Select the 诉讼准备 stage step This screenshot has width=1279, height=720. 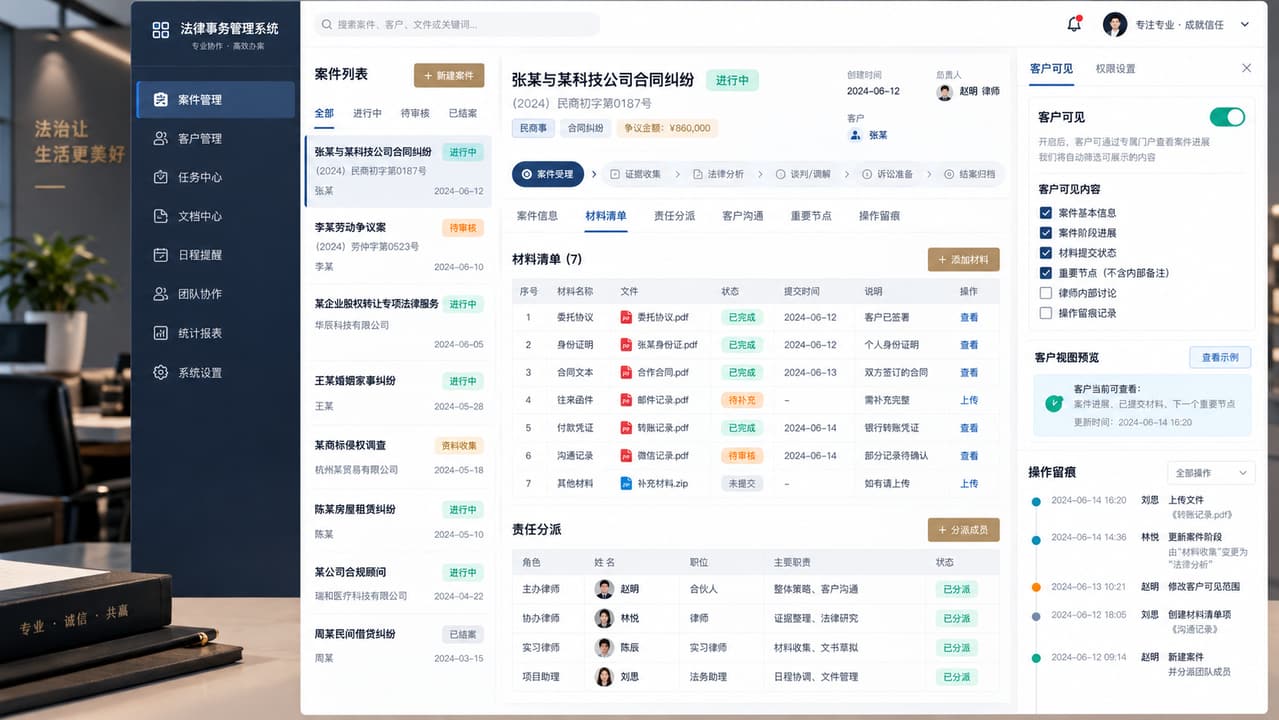[x=888, y=174]
